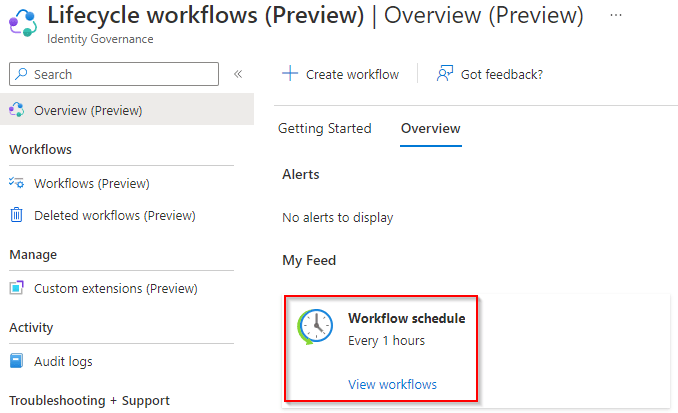Click the Workflow schedule clock icon
The width and height of the screenshot is (678, 413).
pos(314,328)
